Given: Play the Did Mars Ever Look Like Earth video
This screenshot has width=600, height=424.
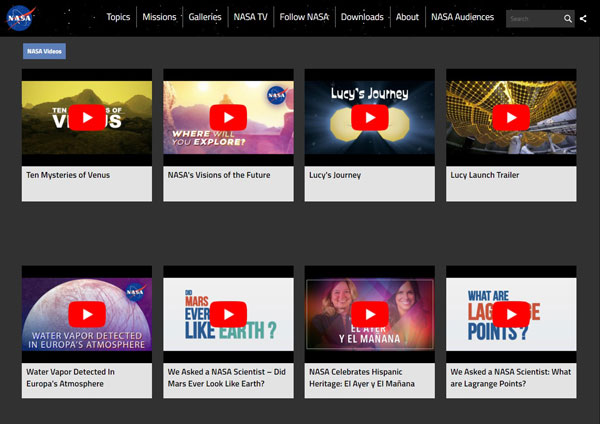Looking at the screenshot, I should 228,314.
